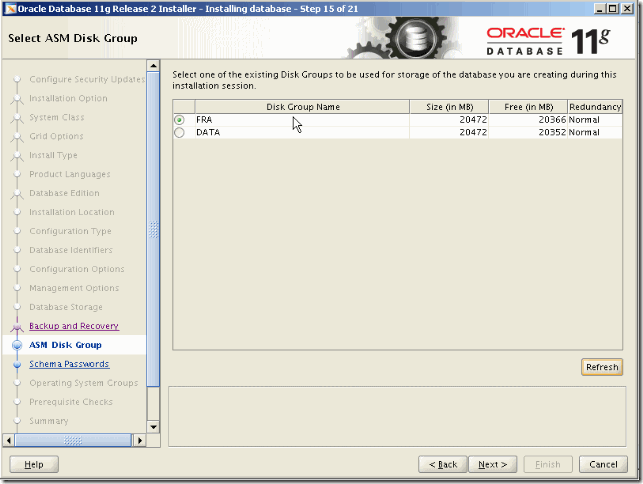
Task: Cancel the installation
Action: point(603,464)
